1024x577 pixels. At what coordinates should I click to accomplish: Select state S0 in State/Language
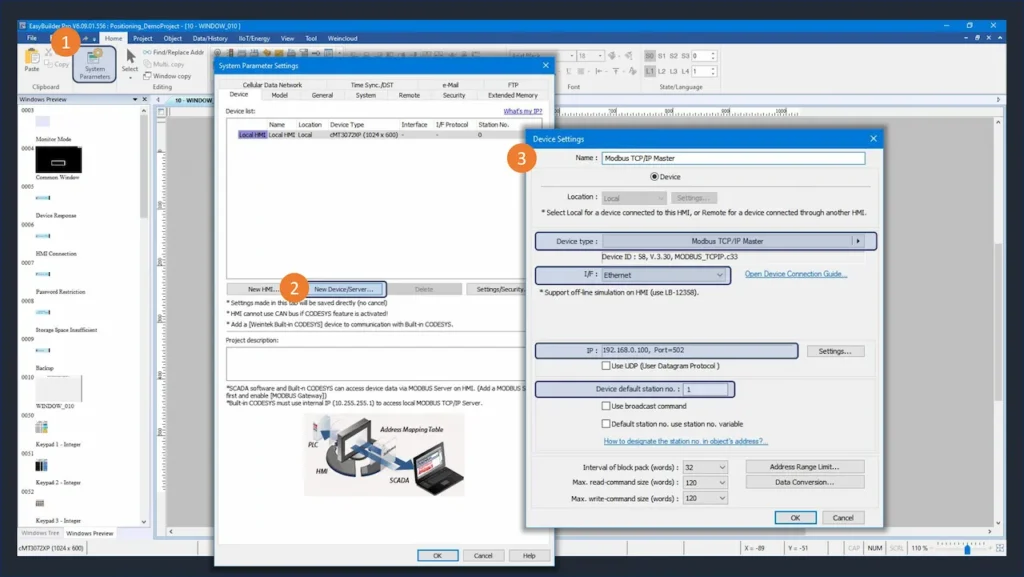click(650, 56)
